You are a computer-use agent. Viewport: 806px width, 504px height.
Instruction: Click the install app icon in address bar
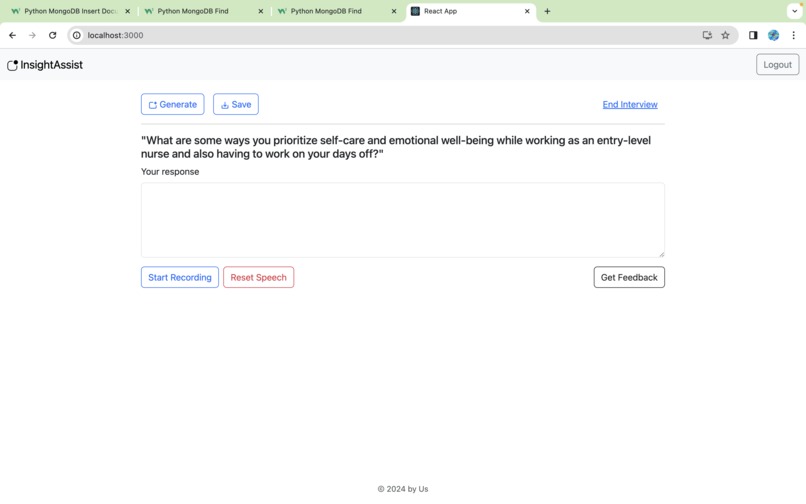707,35
